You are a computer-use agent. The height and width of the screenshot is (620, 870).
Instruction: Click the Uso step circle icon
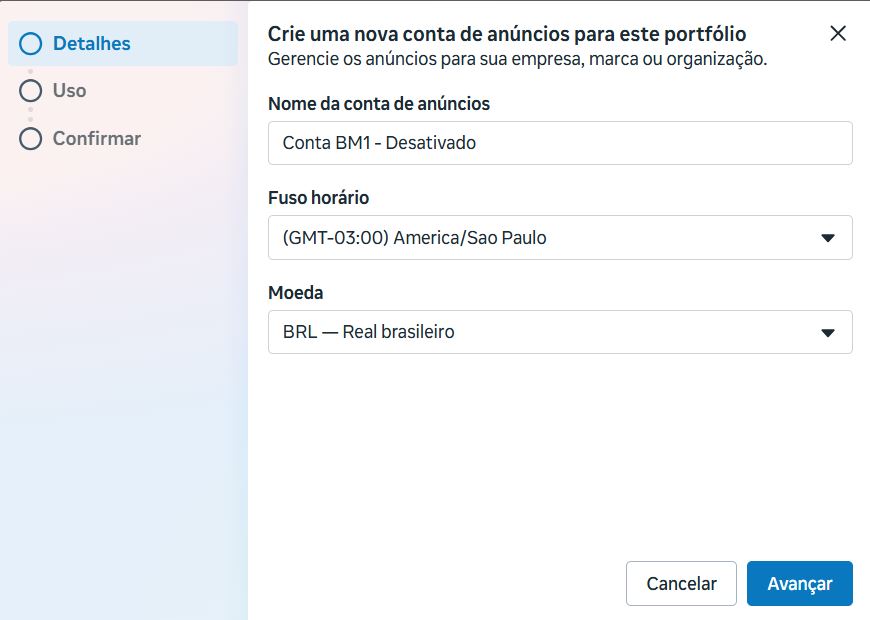click(31, 91)
